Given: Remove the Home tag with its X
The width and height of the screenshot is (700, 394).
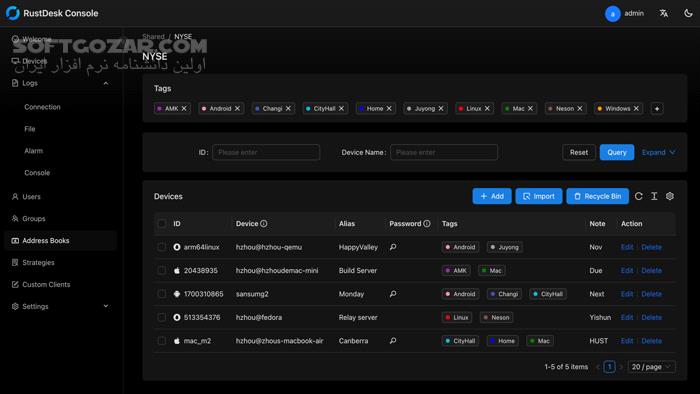Looking at the screenshot, I should click(389, 108).
